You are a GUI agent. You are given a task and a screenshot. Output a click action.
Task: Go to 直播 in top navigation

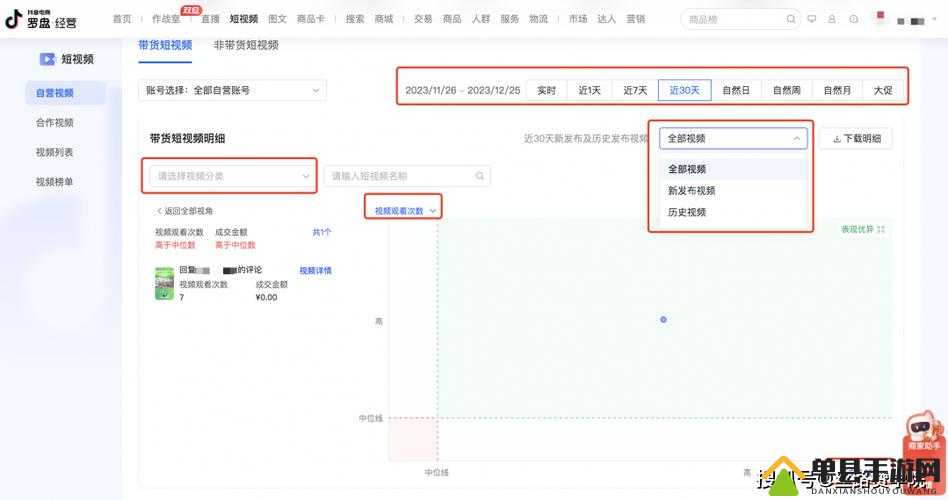210,19
